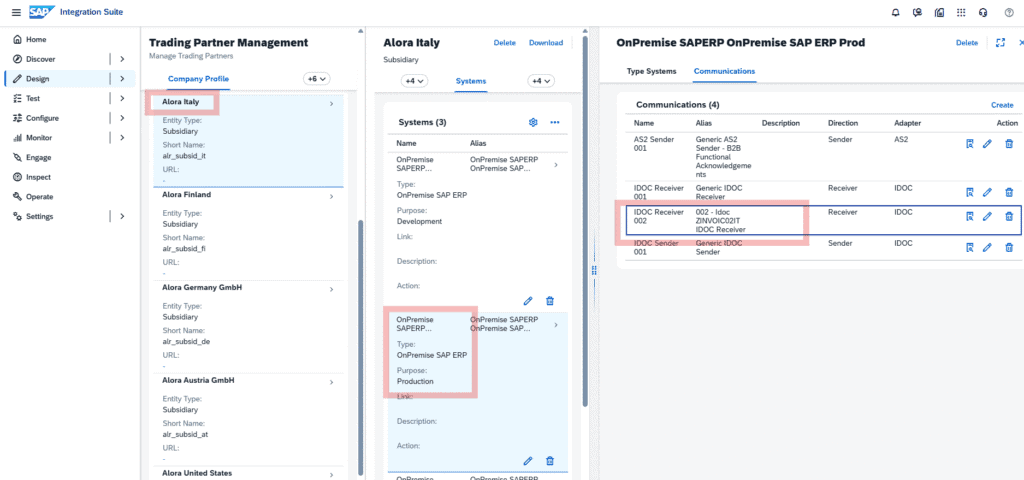View details of IDOC Sender 001
Screen dimensions: 1024x480
pos(969,247)
